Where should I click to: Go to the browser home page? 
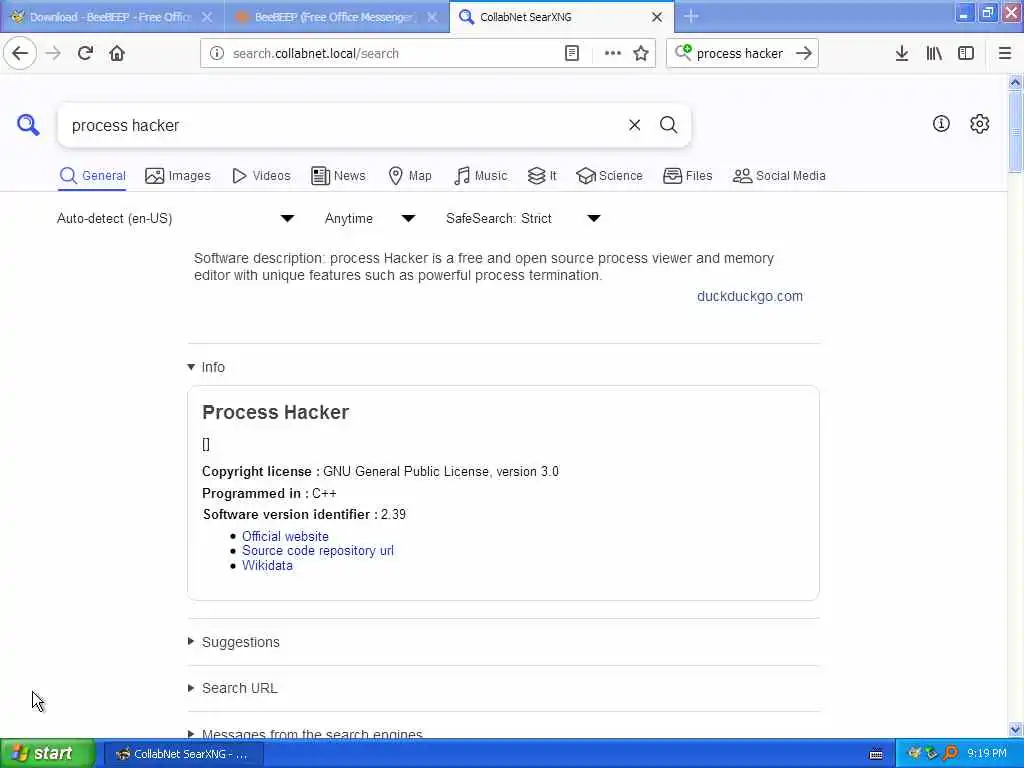tap(117, 54)
